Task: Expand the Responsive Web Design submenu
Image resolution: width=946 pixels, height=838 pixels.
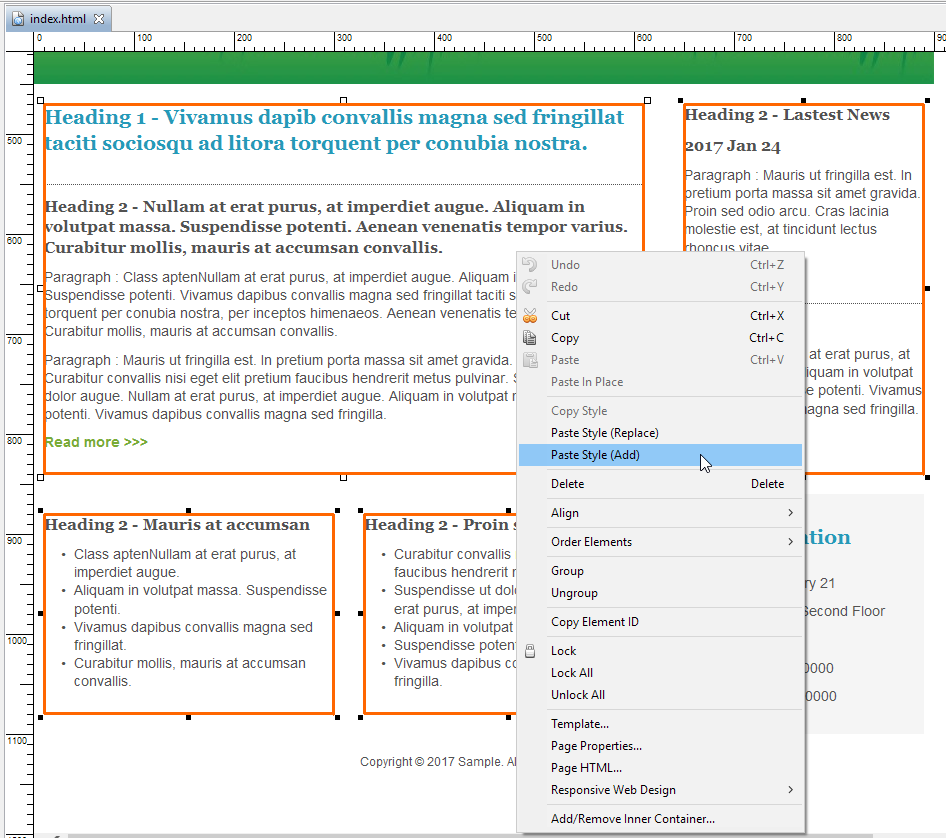Action: tap(661, 790)
